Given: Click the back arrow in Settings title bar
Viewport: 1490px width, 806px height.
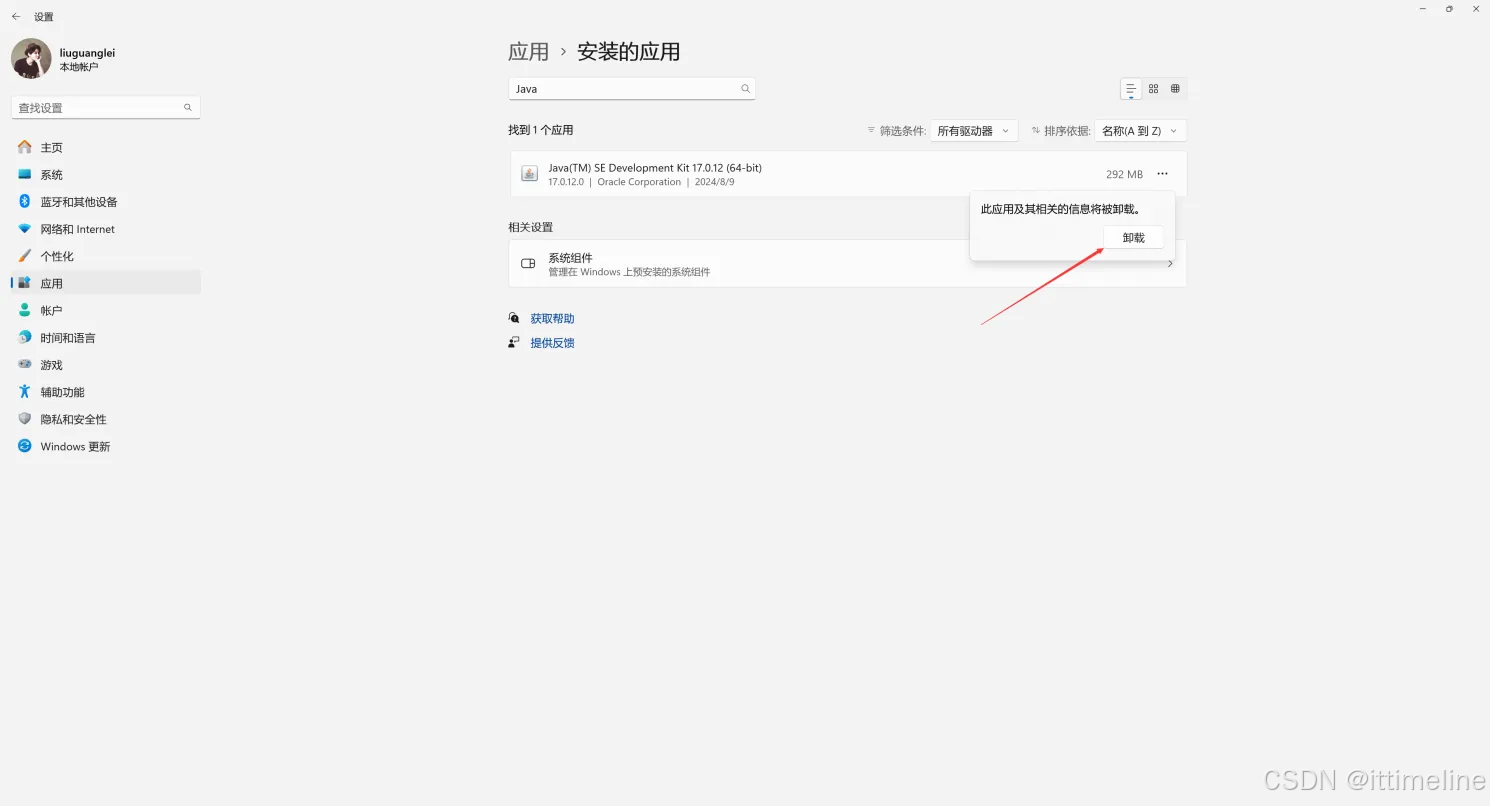Looking at the screenshot, I should point(16,17).
